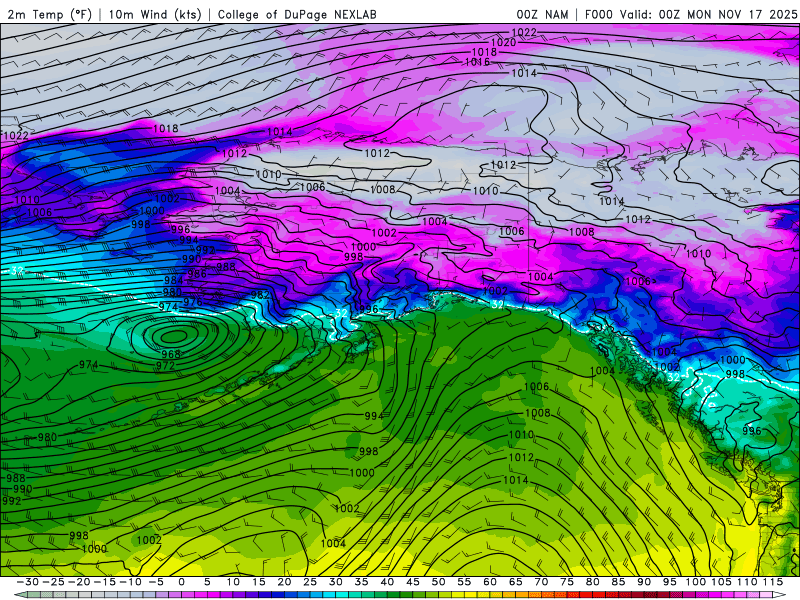
Task: Click the 982 isobar label
Action: coord(260,294)
